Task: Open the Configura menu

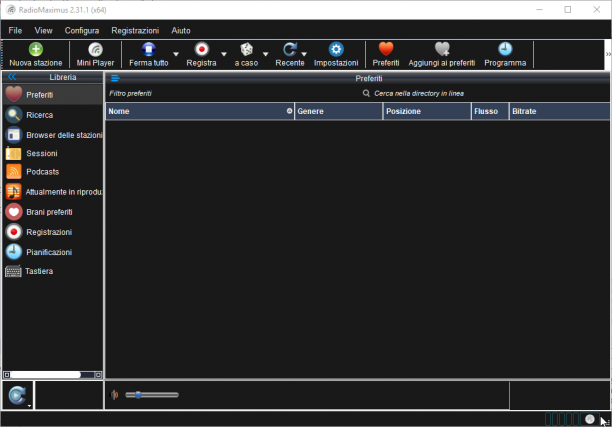Action: click(x=82, y=30)
